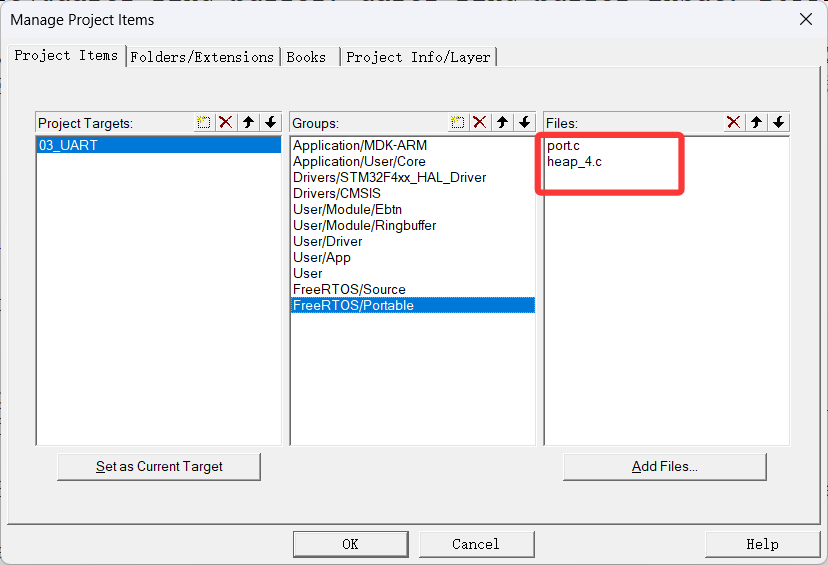Click the Add Files button

[x=664, y=466]
